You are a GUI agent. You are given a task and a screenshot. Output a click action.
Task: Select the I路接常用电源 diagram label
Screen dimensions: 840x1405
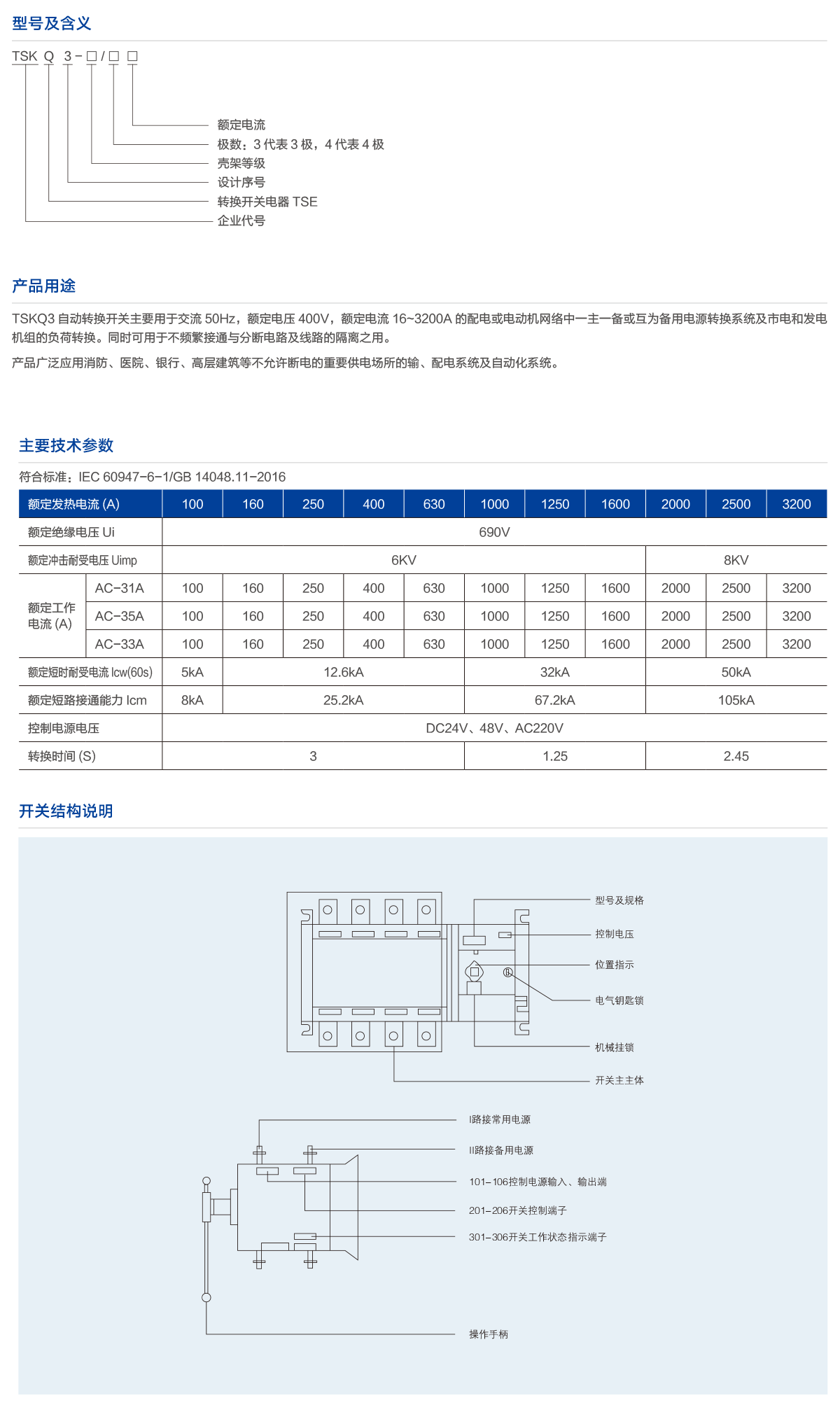pos(500,1119)
